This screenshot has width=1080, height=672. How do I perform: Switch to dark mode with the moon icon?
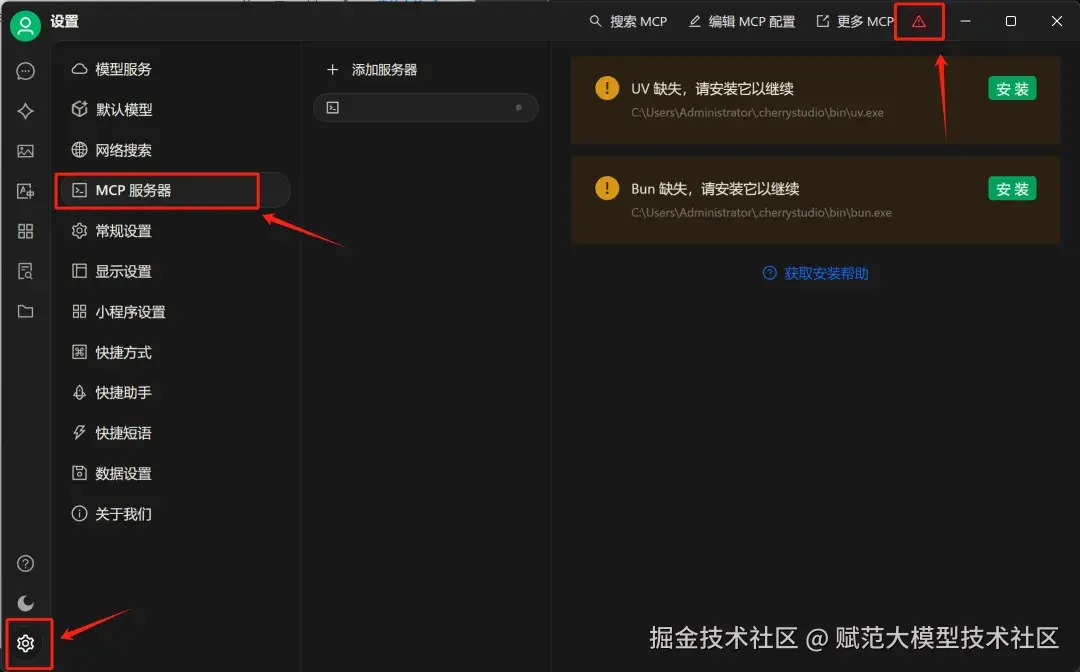point(26,603)
